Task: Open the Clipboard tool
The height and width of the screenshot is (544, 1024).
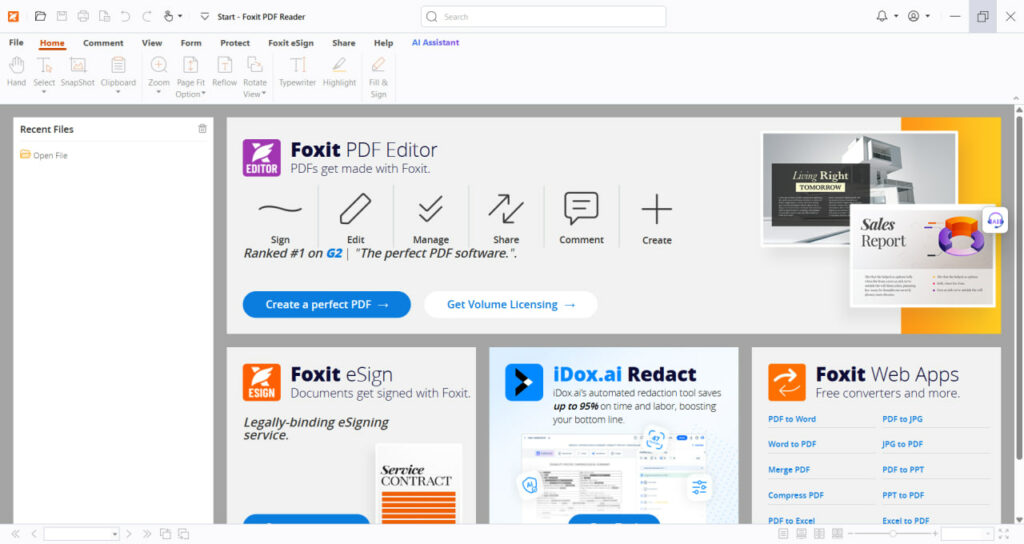Action: (x=118, y=73)
